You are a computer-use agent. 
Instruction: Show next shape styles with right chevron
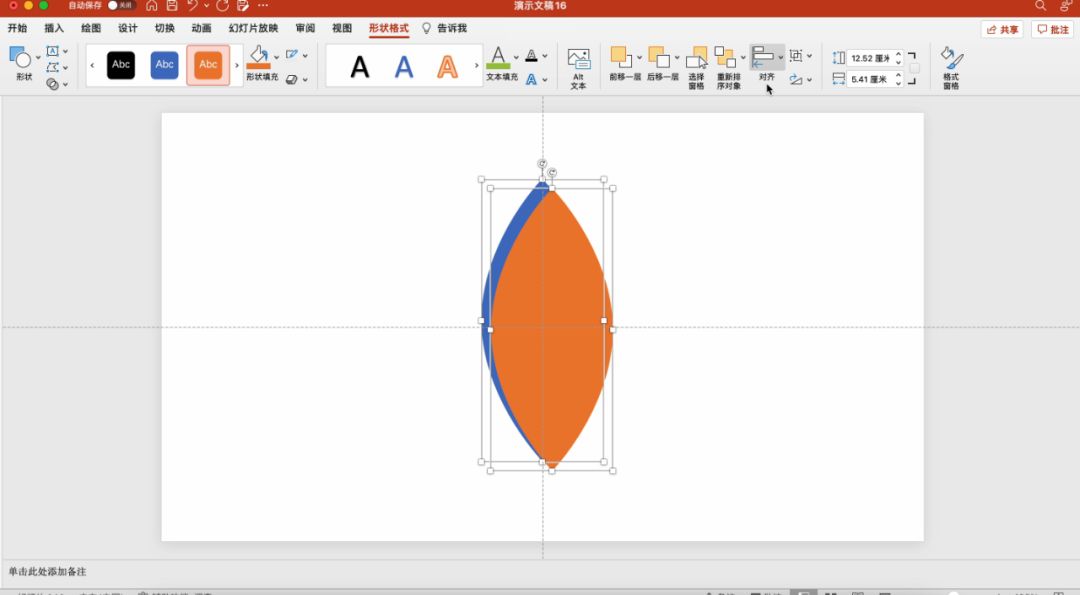click(237, 65)
